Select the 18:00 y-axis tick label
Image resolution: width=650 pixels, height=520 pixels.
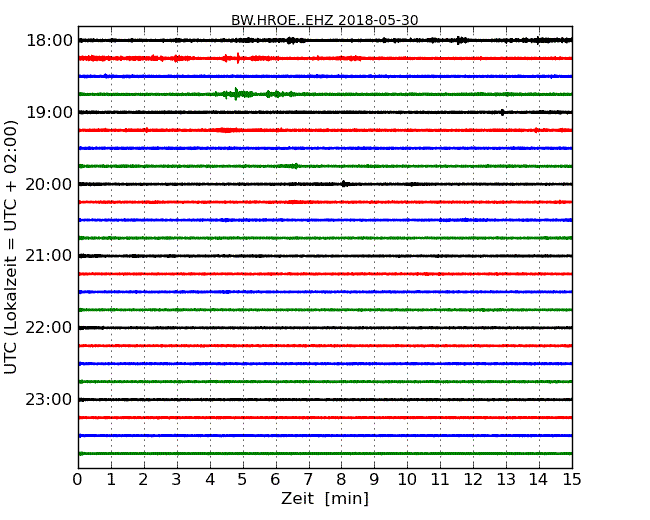pos(49,41)
